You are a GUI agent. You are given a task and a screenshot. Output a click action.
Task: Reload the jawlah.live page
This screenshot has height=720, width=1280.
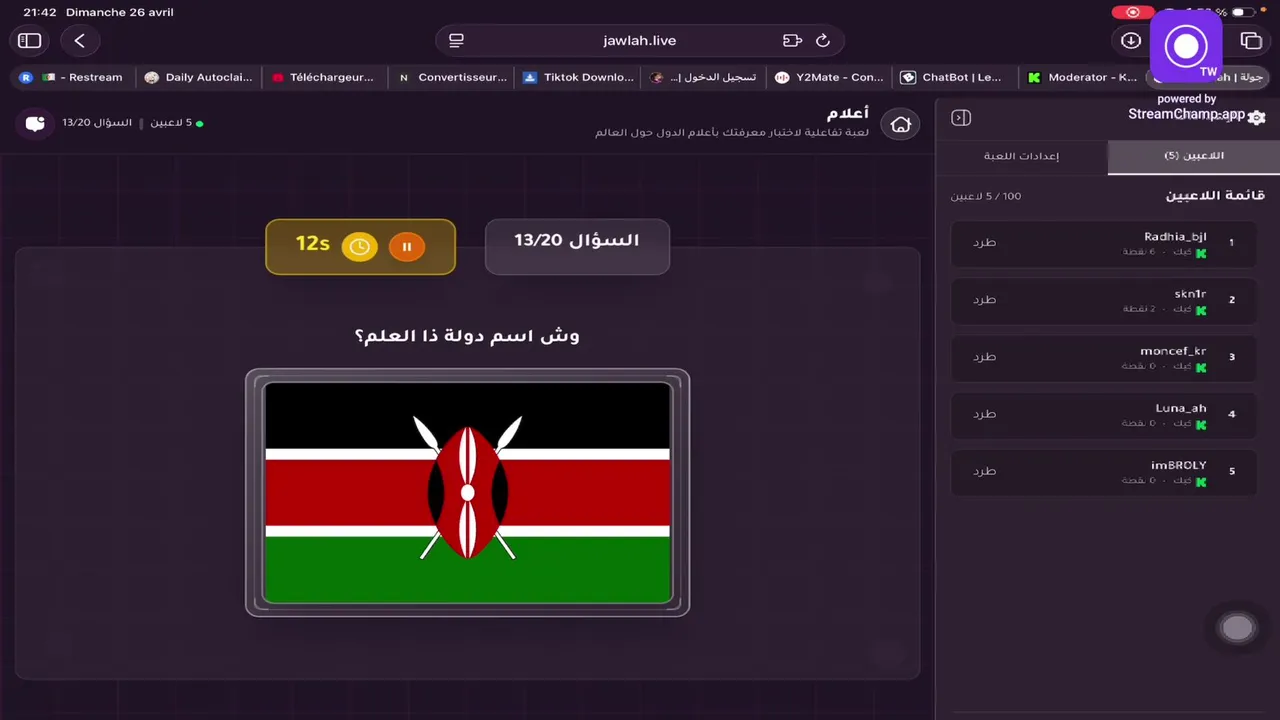[x=823, y=41]
